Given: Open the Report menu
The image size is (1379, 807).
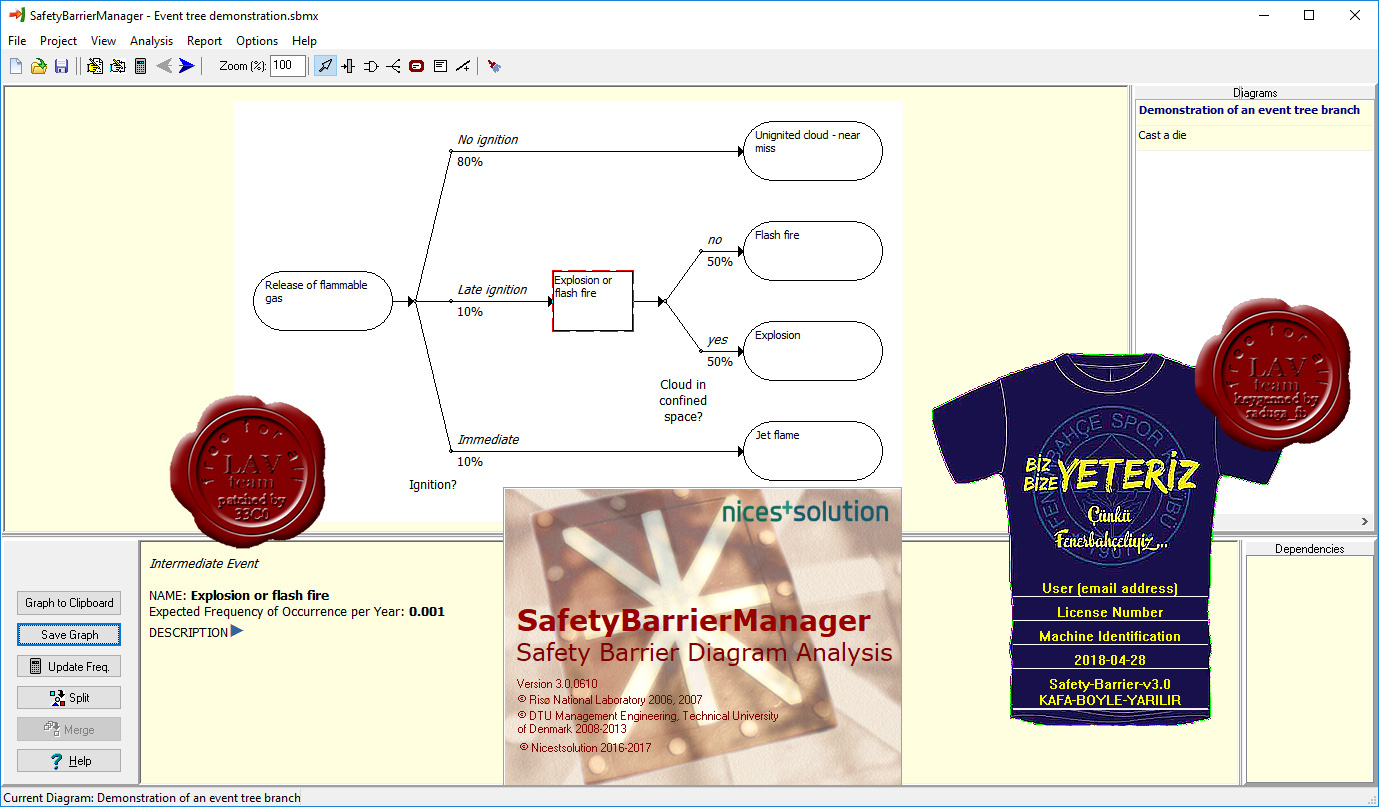Looking at the screenshot, I should pos(204,41).
